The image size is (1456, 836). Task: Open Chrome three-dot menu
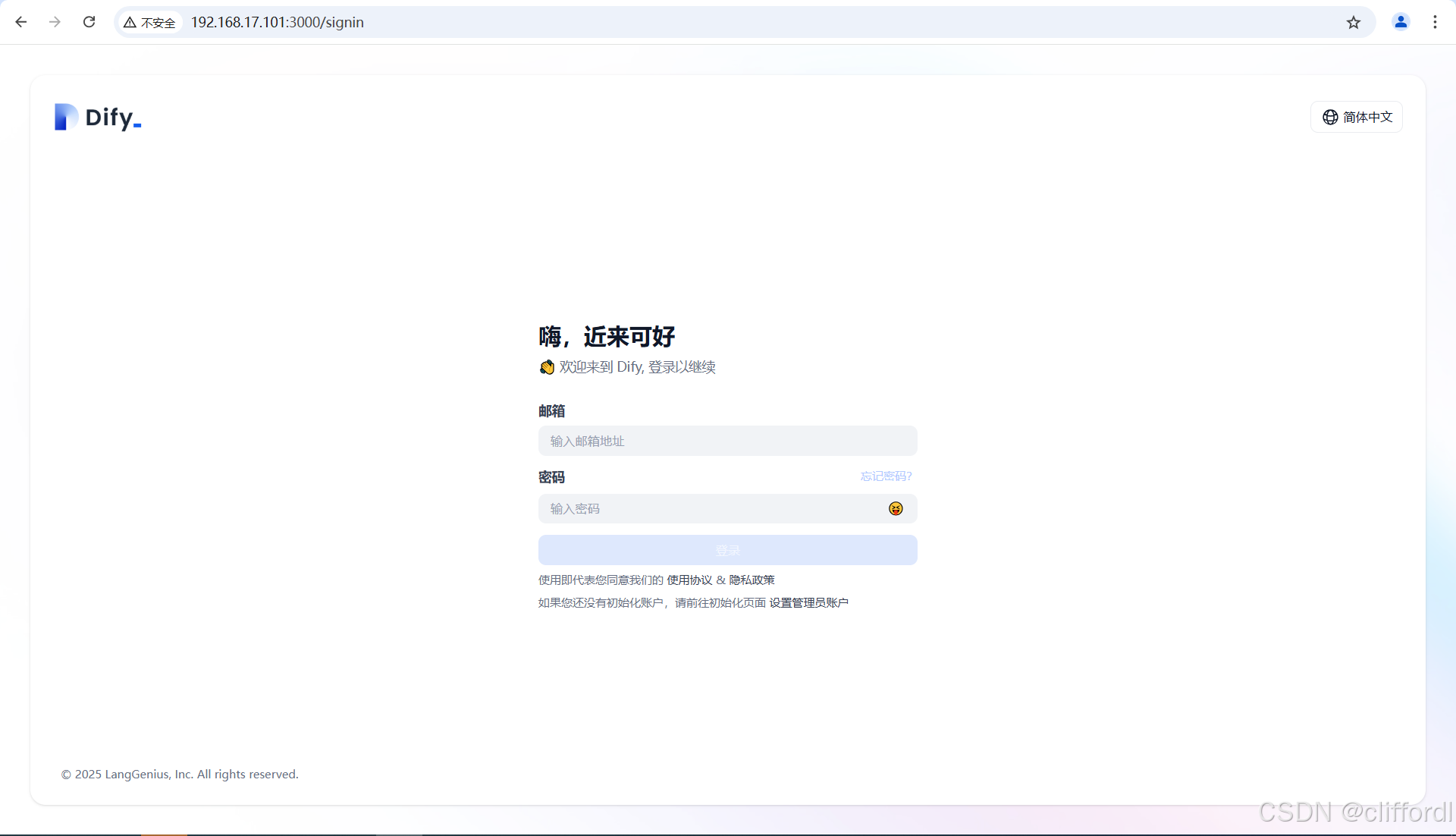coord(1435,22)
